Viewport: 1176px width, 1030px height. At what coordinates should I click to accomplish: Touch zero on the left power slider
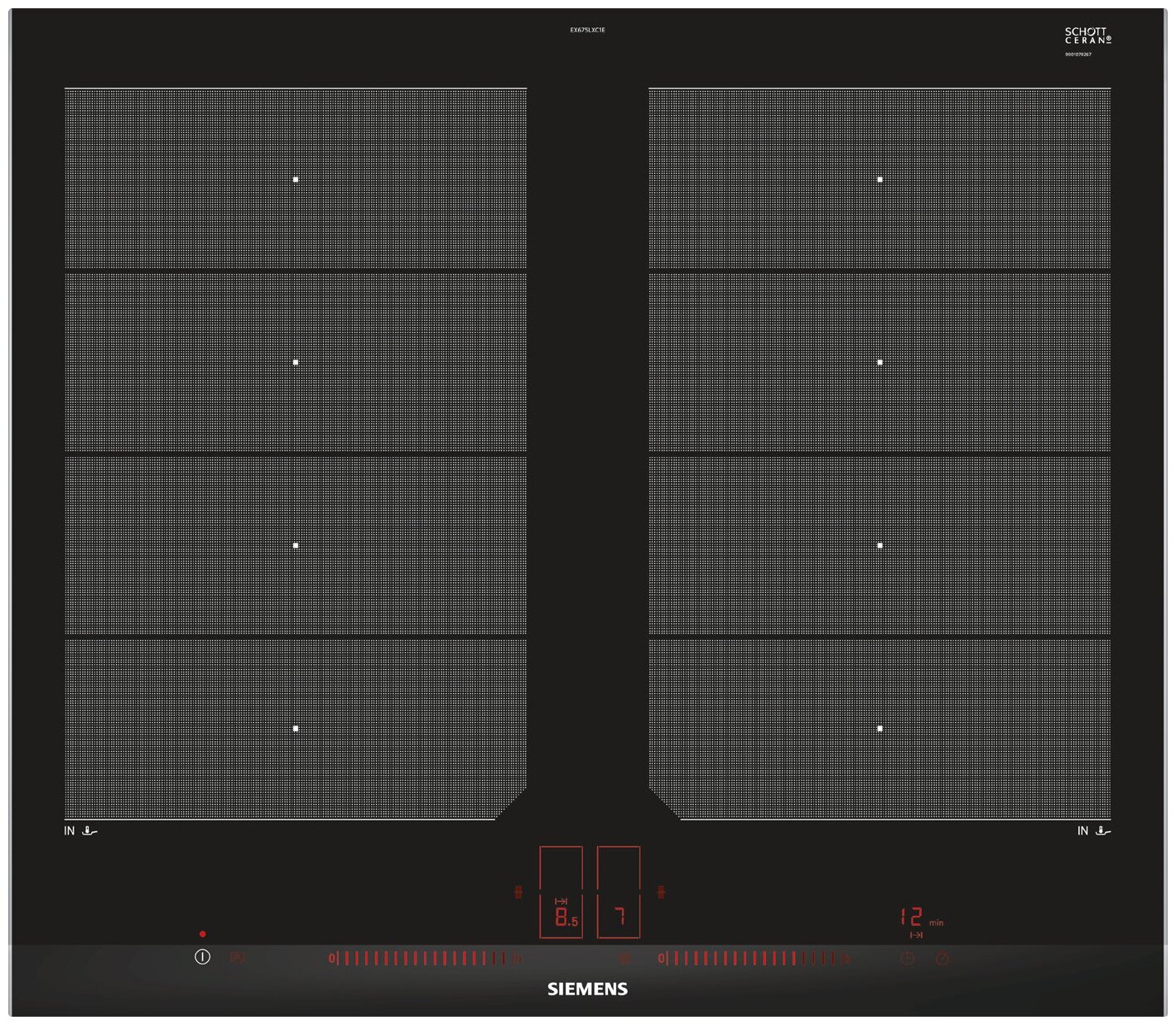(x=331, y=958)
